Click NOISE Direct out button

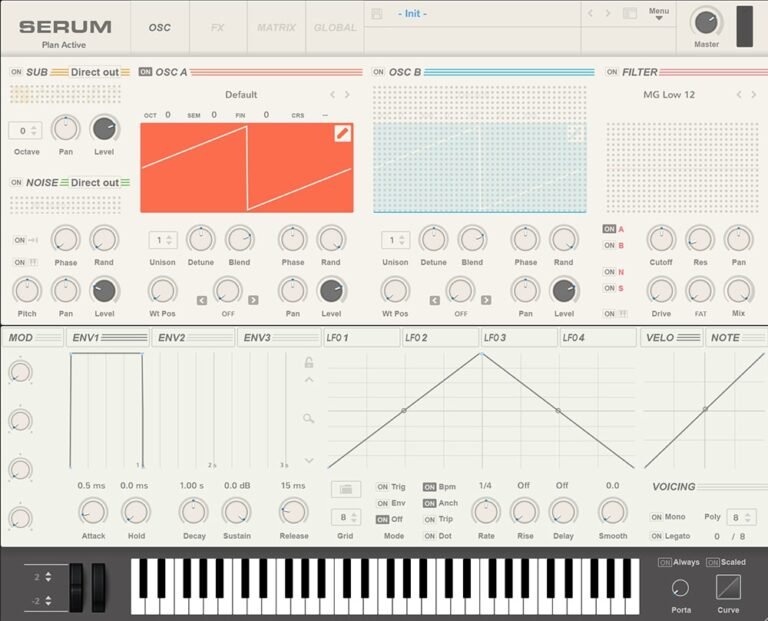(95, 182)
